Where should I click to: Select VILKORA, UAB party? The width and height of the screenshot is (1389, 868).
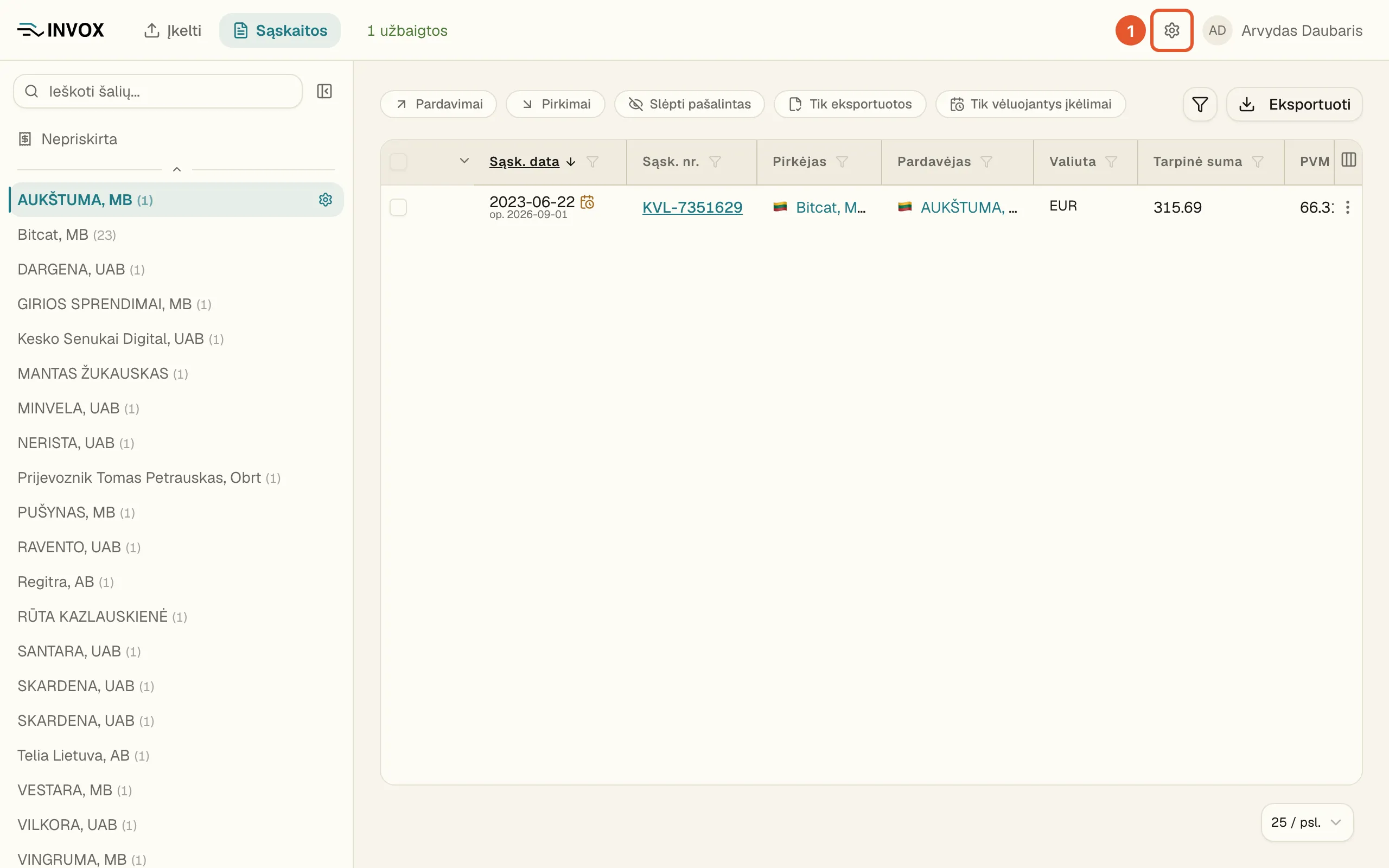[176, 825]
